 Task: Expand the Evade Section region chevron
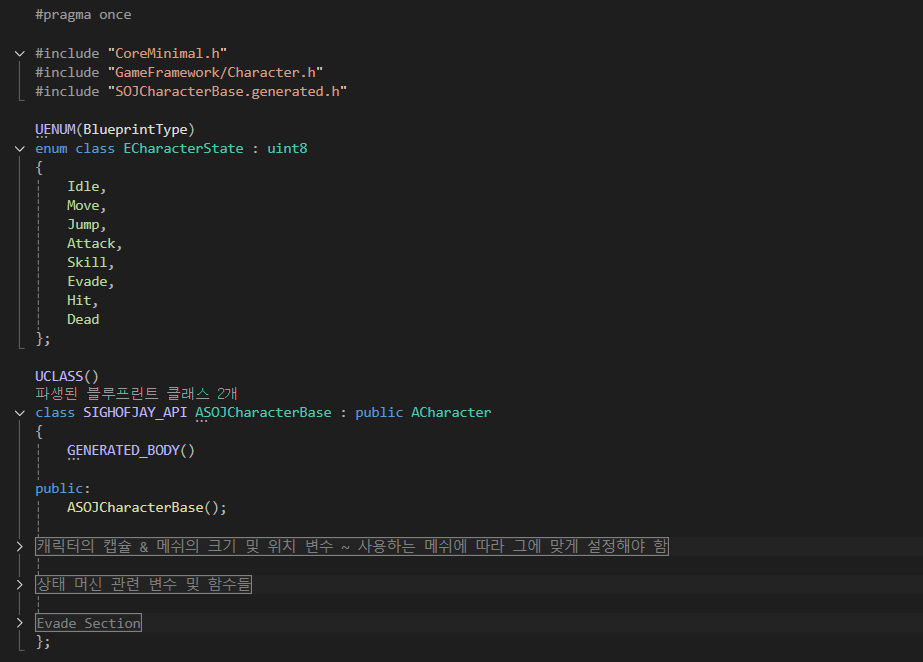click(x=19, y=623)
